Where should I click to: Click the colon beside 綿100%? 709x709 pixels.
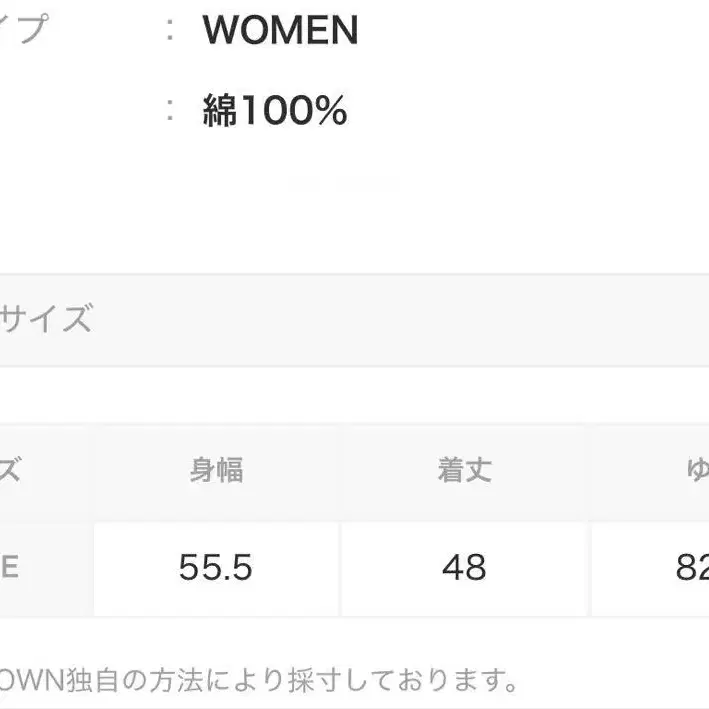click(171, 111)
